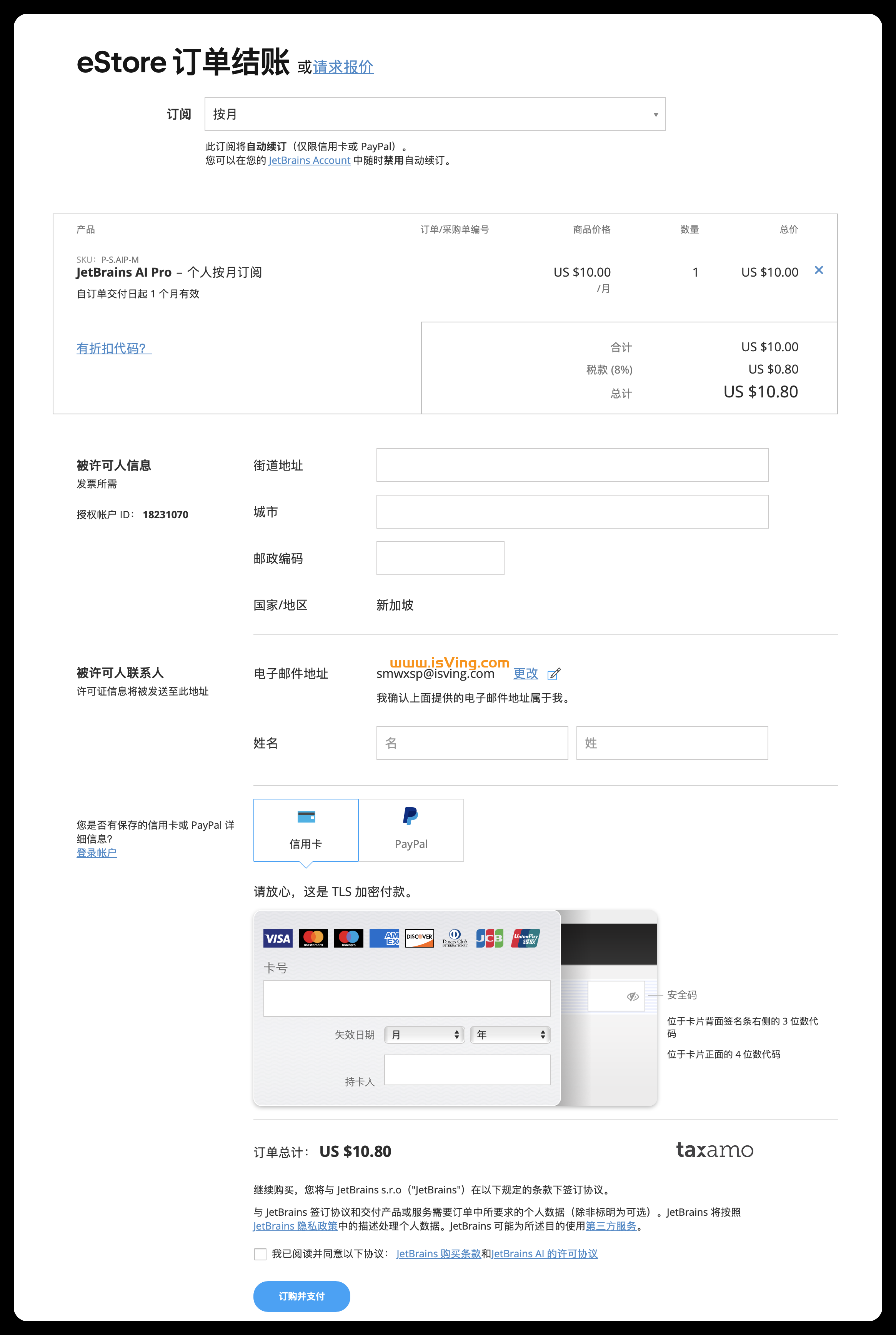Focus the 名 first name field
Viewport: 896px width, 1335px height.
(x=472, y=743)
